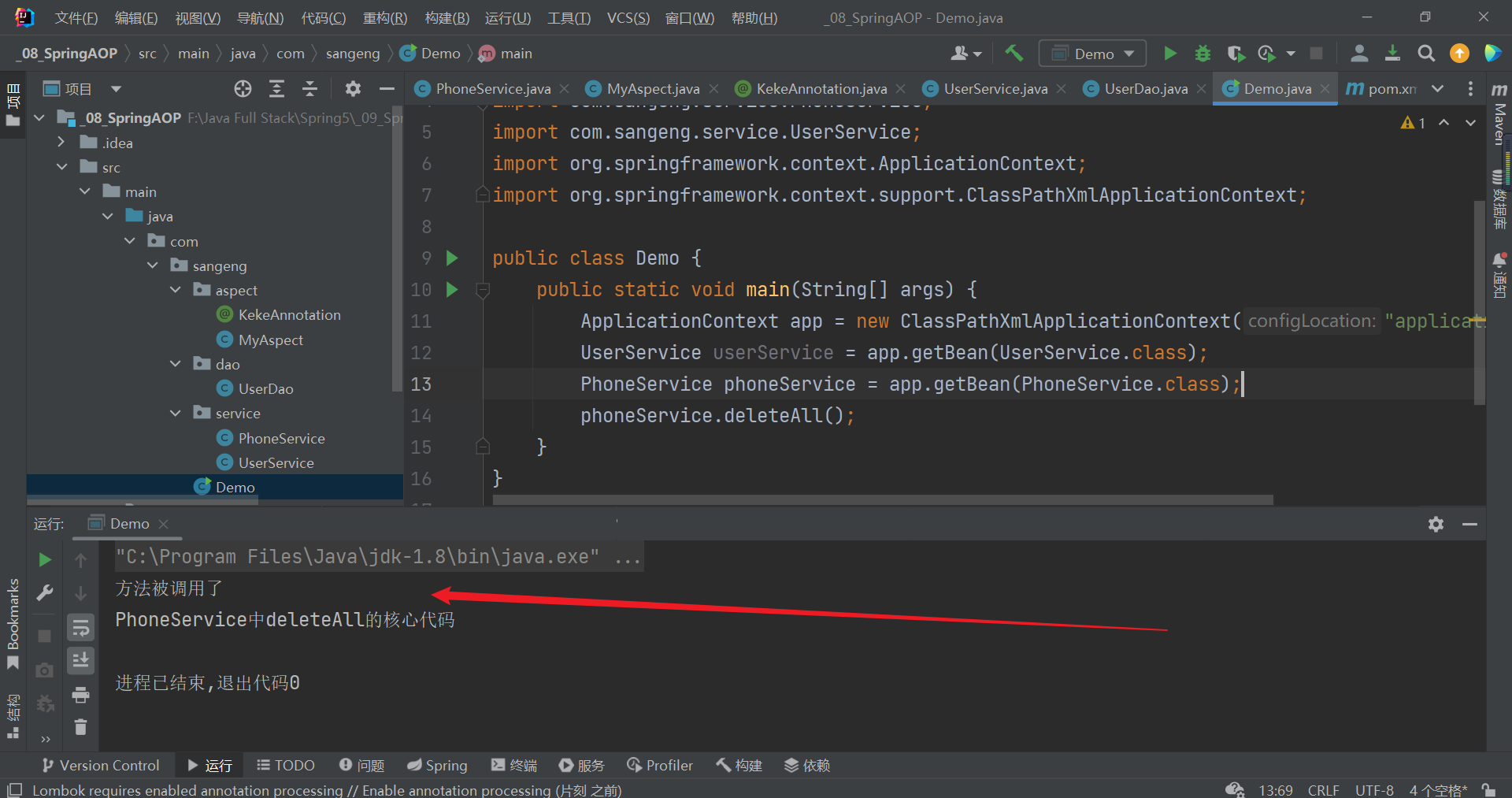Show hidden editor tabs chevron

[1437, 89]
